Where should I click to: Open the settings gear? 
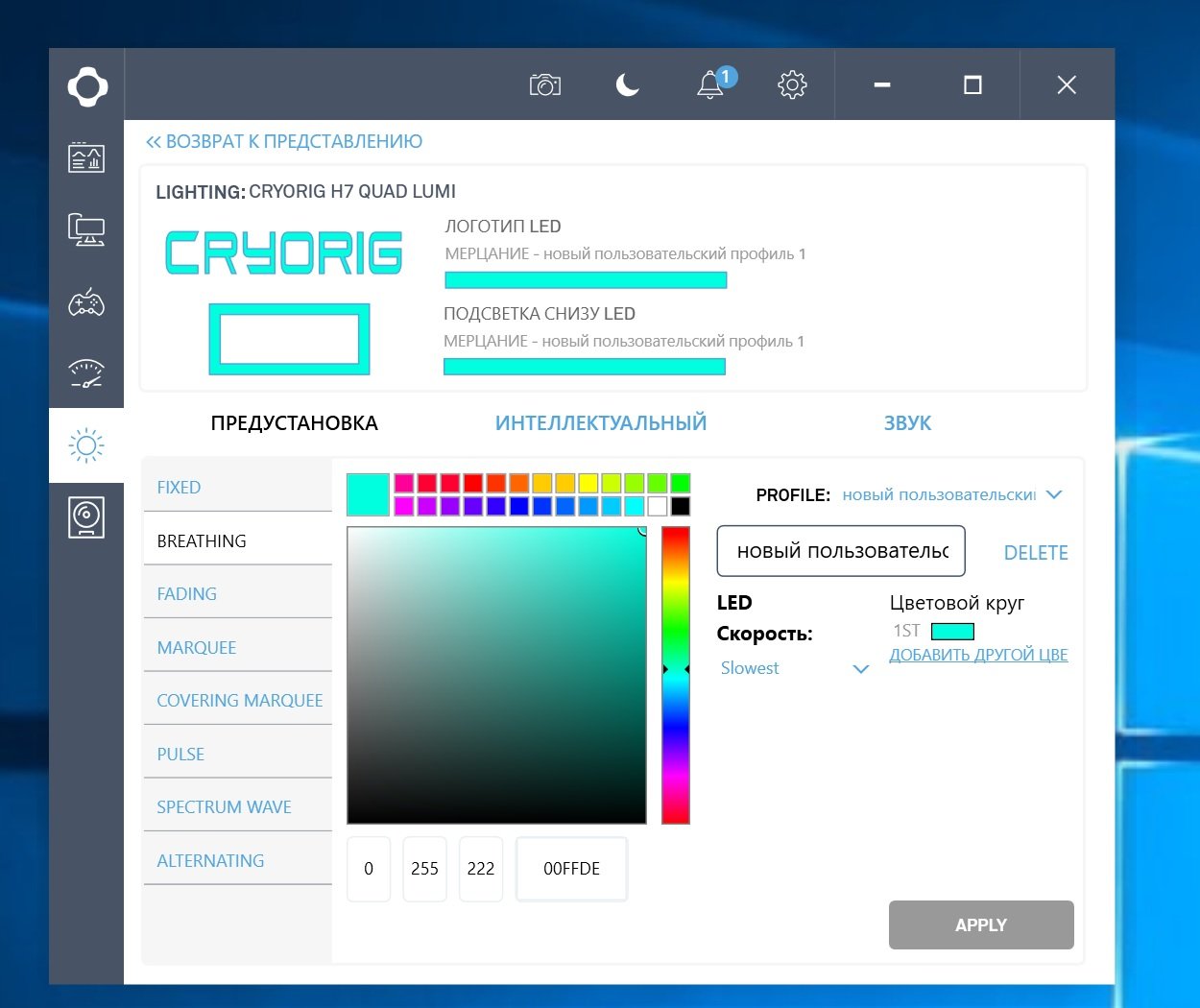tap(792, 85)
